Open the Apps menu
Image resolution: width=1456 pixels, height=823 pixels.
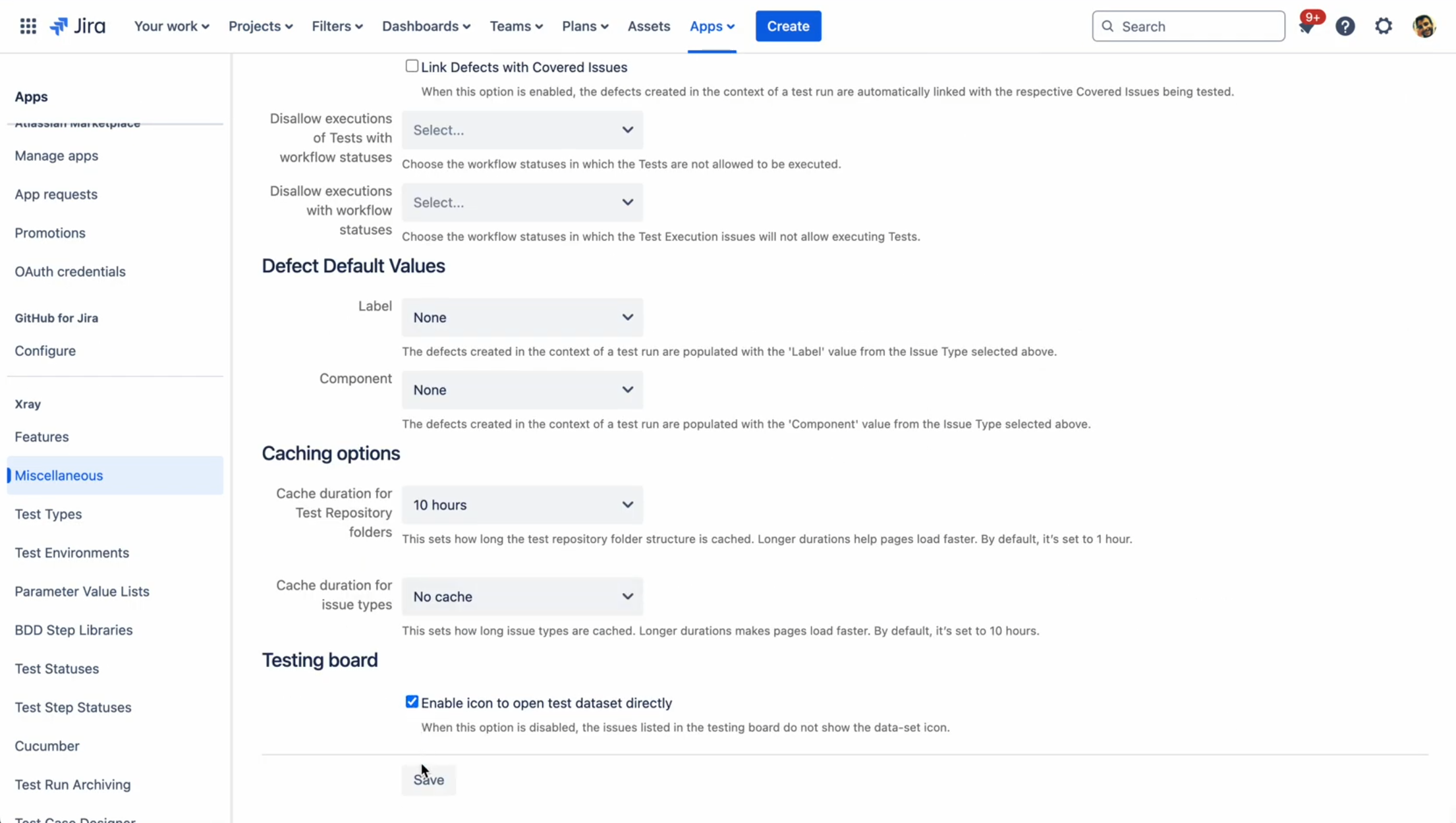[712, 26]
